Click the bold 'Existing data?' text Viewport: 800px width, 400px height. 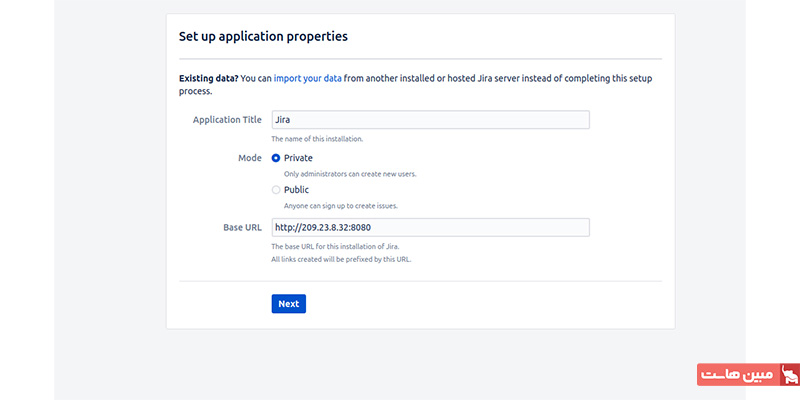pyautogui.click(x=209, y=79)
